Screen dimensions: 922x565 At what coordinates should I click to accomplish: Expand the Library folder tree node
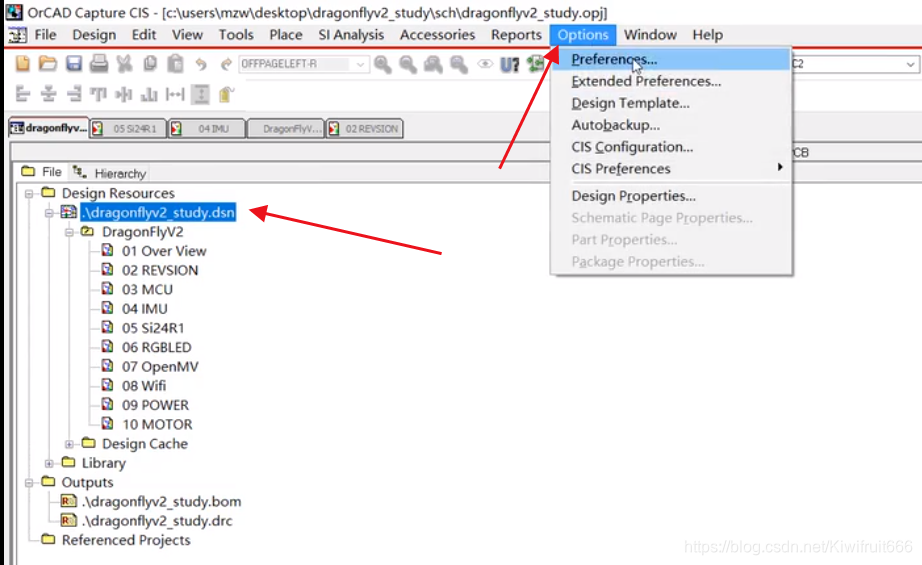pos(49,463)
